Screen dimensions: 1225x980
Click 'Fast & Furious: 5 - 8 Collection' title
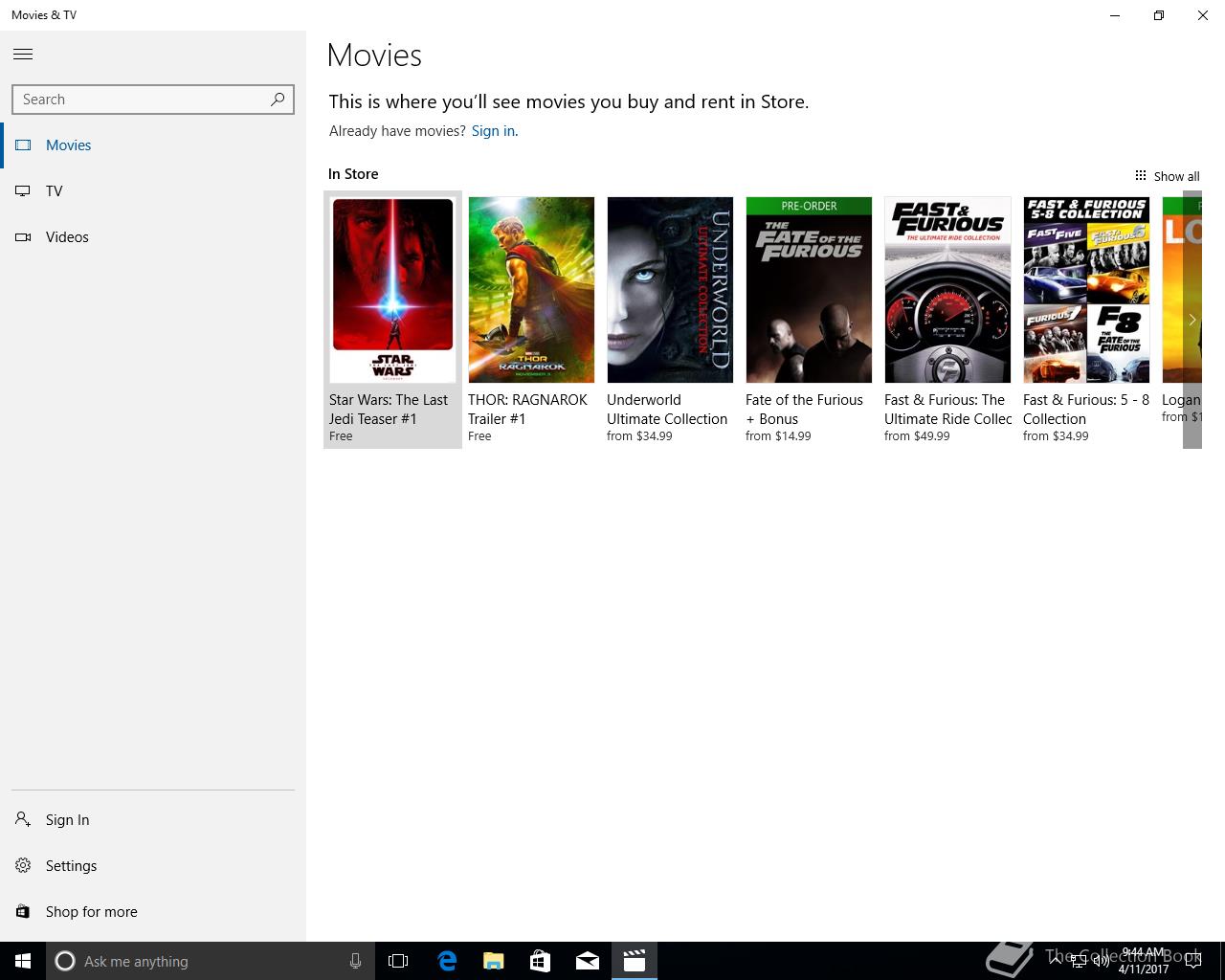(x=1086, y=410)
